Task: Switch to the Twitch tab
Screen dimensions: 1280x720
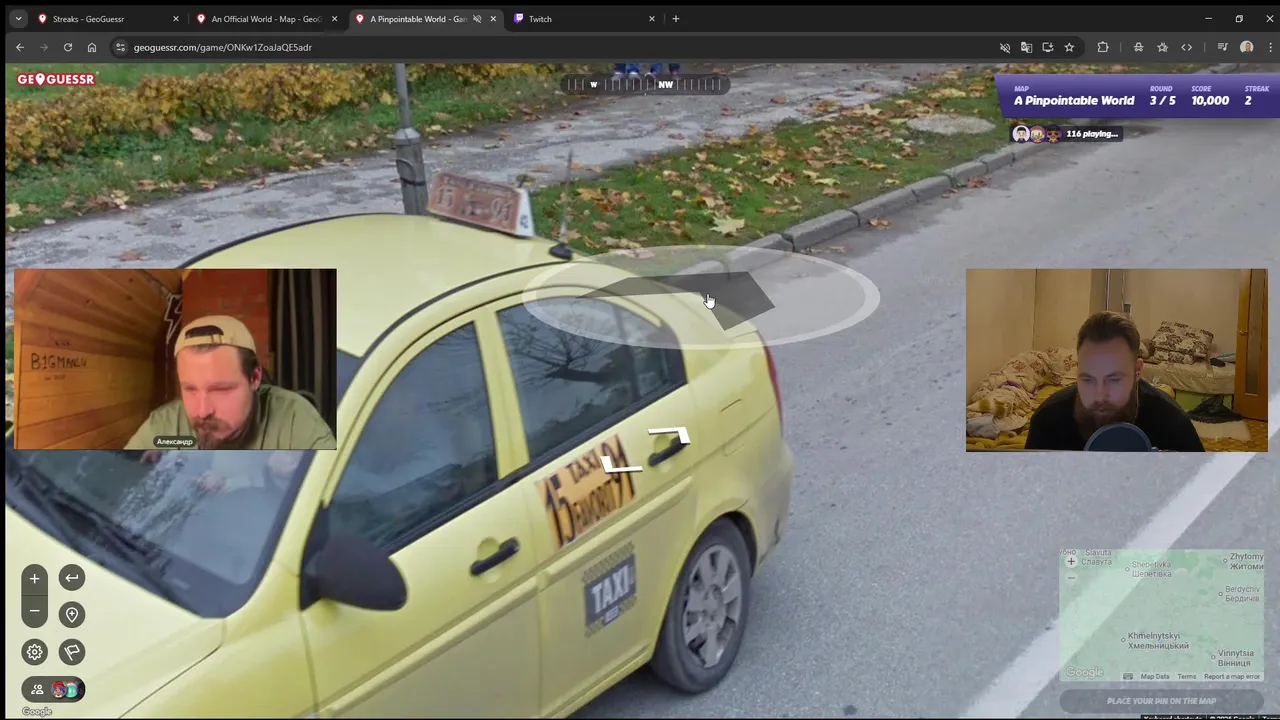Action: tap(584, 19)
